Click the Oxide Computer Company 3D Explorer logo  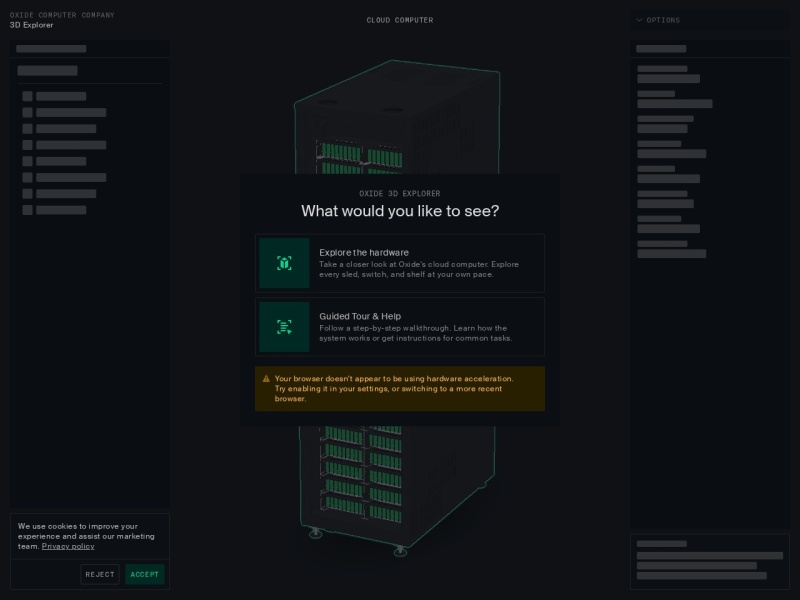(62, 20)
